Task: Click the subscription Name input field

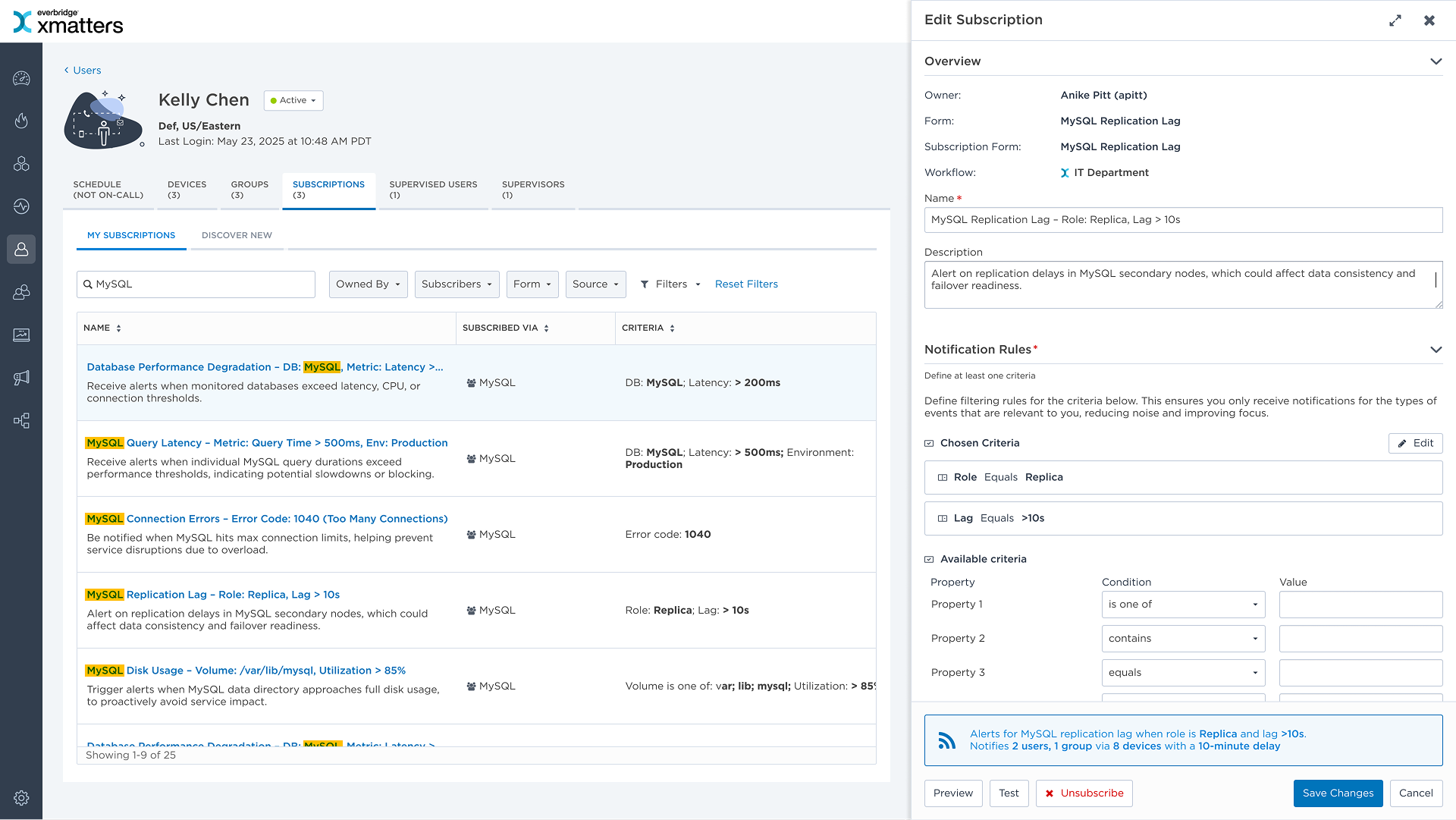Action: pos(1182,220)
